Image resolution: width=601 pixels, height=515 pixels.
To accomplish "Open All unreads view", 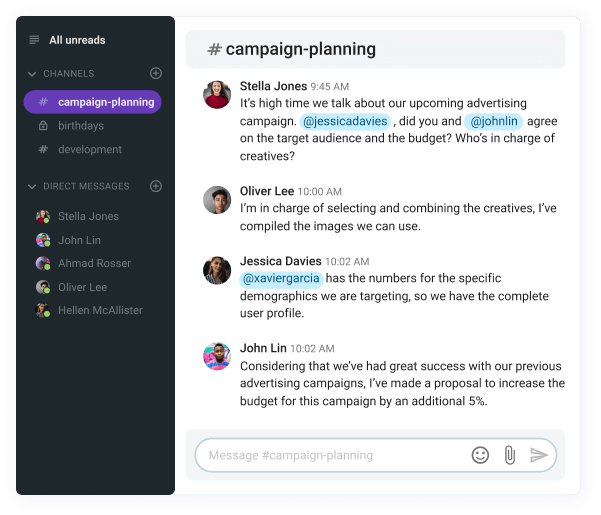I will coord(77,40).
